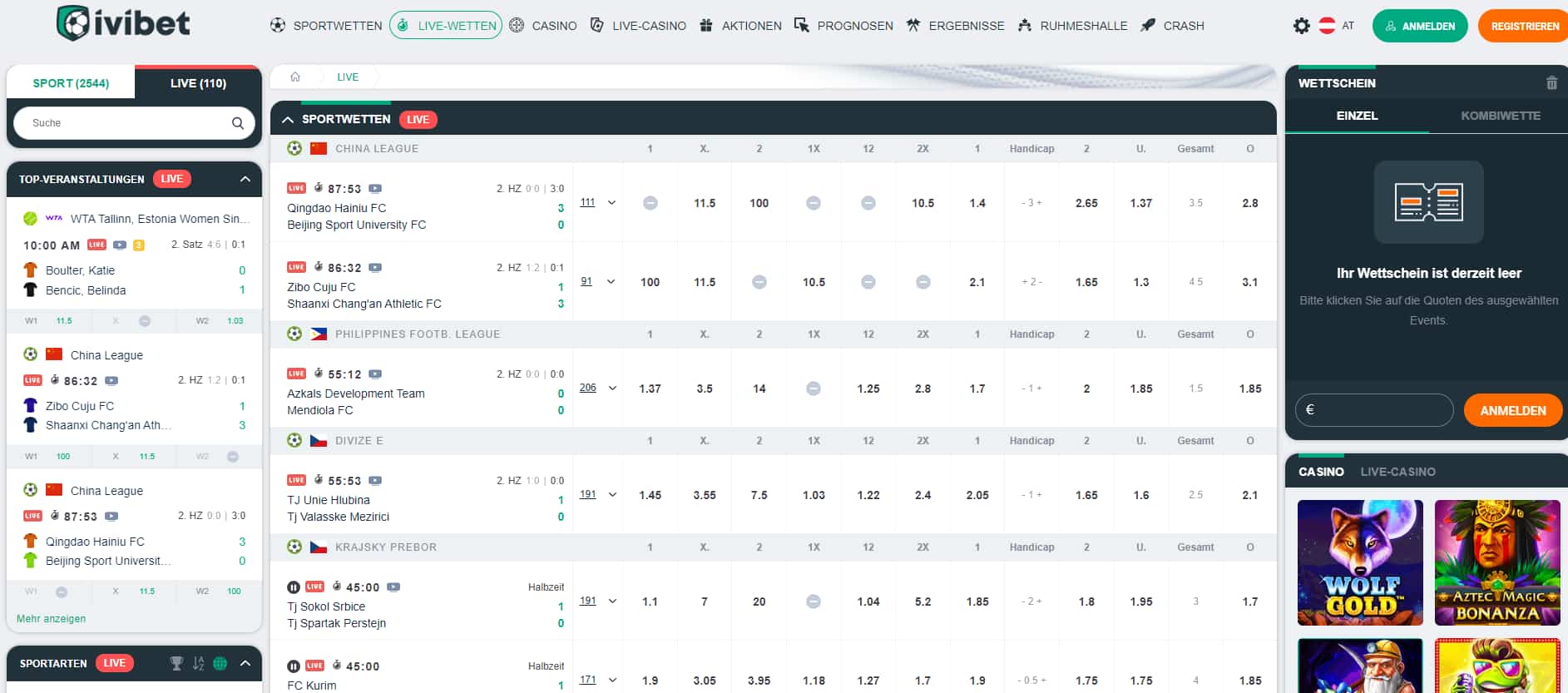Select the Einzel bet slip tab

tap(1357, 116)
